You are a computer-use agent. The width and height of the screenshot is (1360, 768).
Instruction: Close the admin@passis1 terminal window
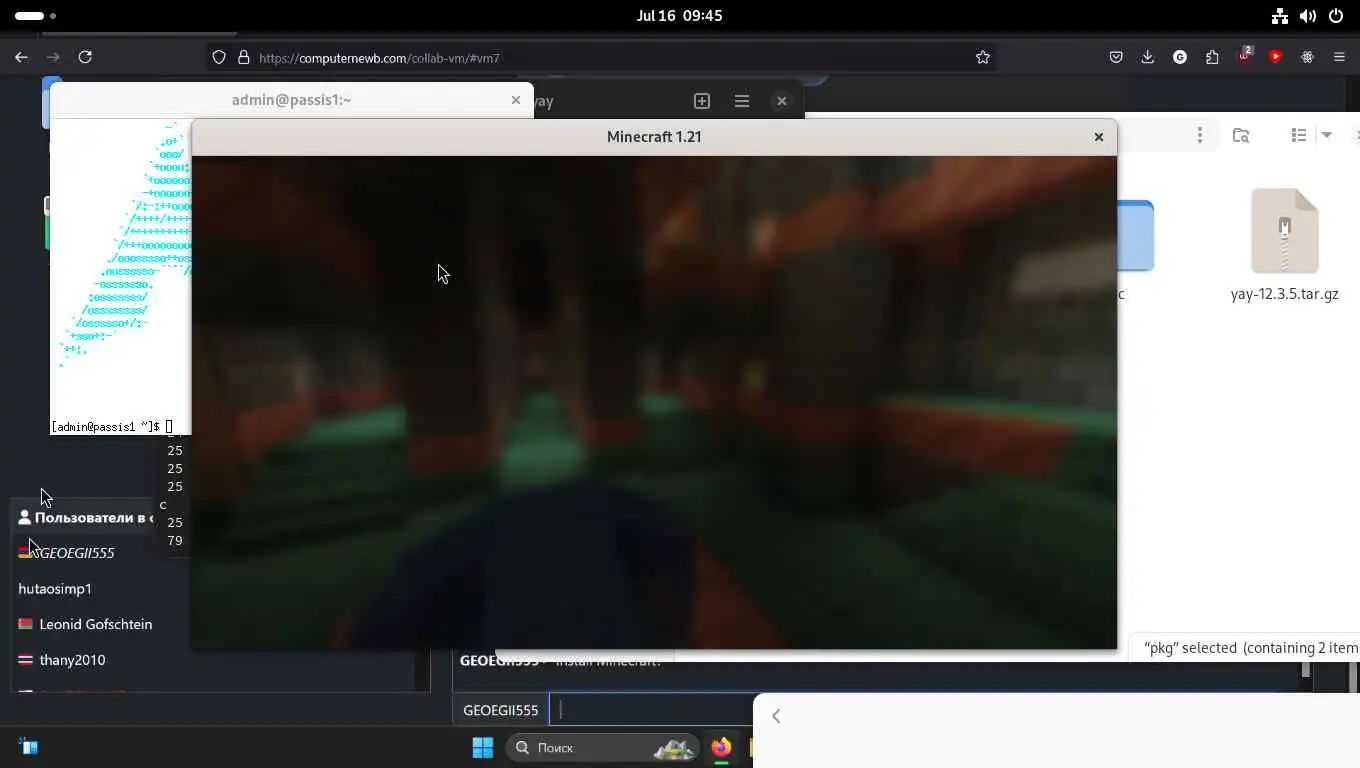pyautogui.click(x=516, y=100)
